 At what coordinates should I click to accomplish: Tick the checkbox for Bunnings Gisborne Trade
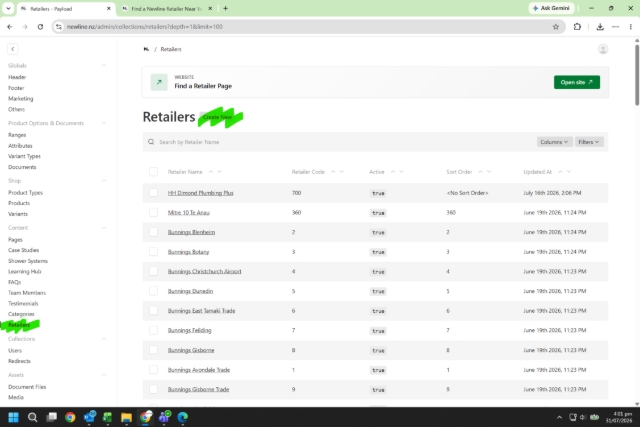(153, 389)
